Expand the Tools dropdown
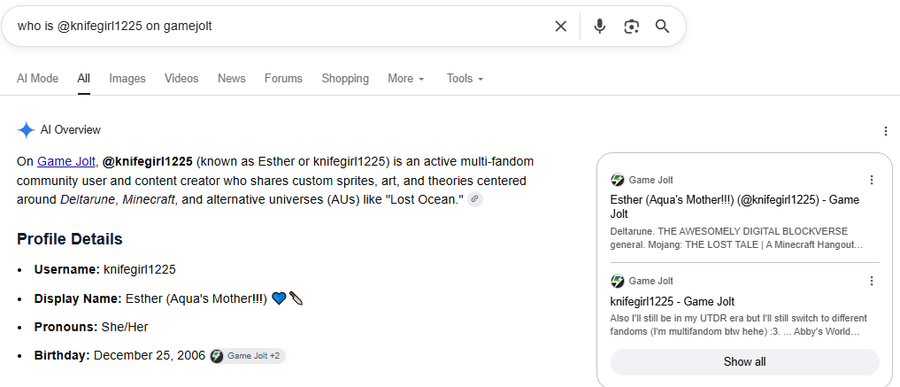 pos(465,79)
